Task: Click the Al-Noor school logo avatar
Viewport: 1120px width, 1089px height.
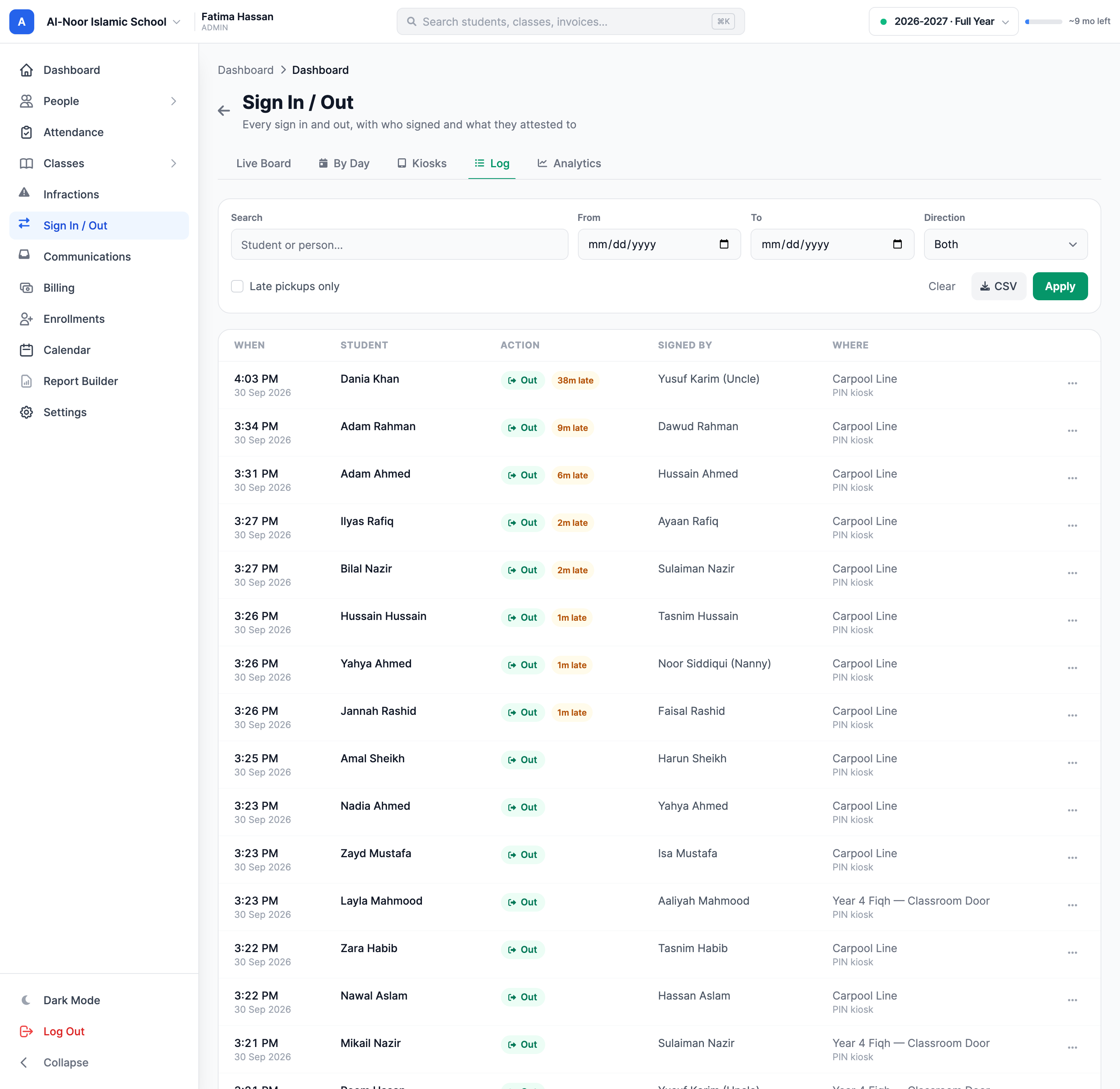Action: [22, 22]
